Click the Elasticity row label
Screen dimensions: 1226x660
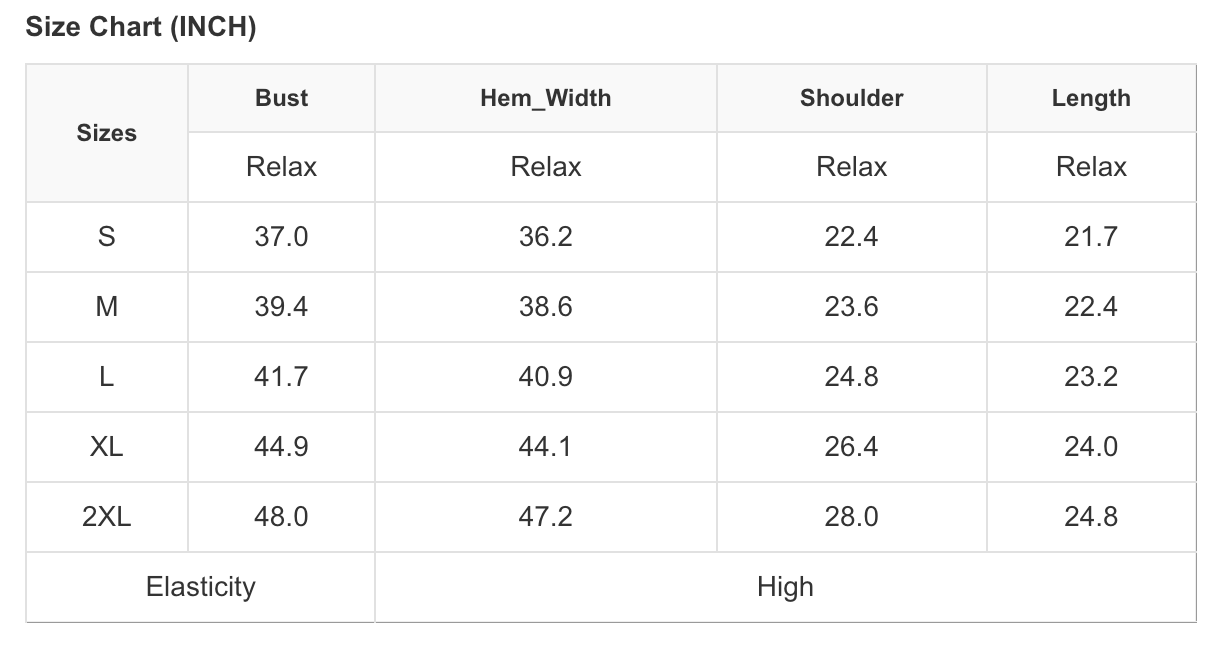[201, 587]
